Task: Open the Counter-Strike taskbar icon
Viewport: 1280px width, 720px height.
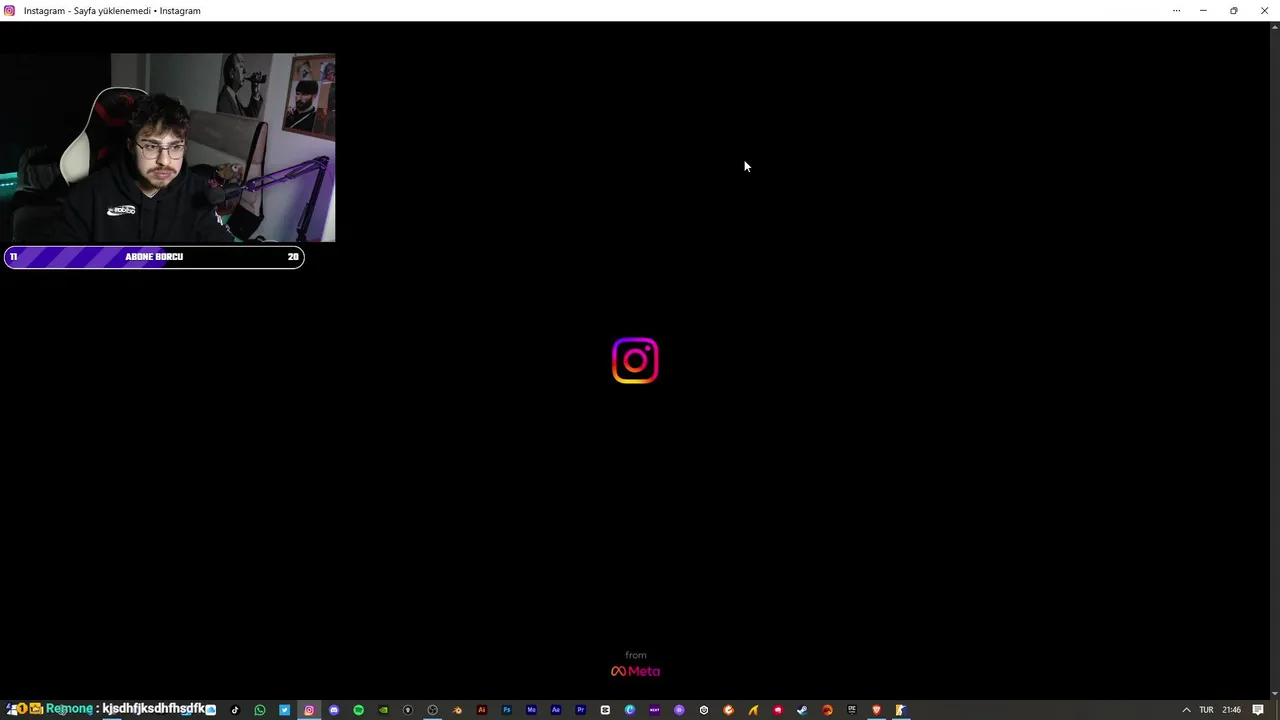Action: 901,710
